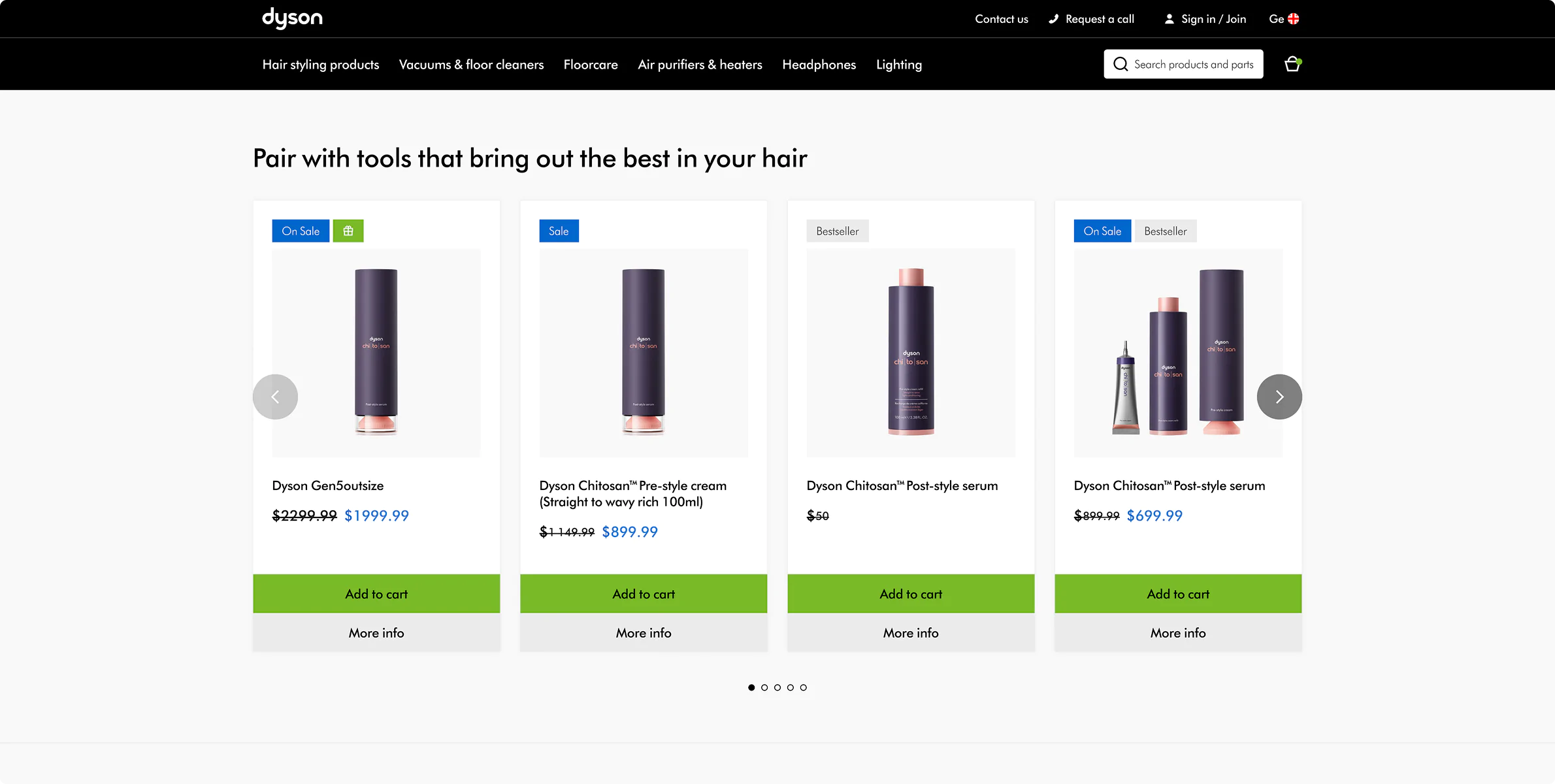View More info for $50 Post-style serum
The image size is (1555, 784).
click(911, 632)
